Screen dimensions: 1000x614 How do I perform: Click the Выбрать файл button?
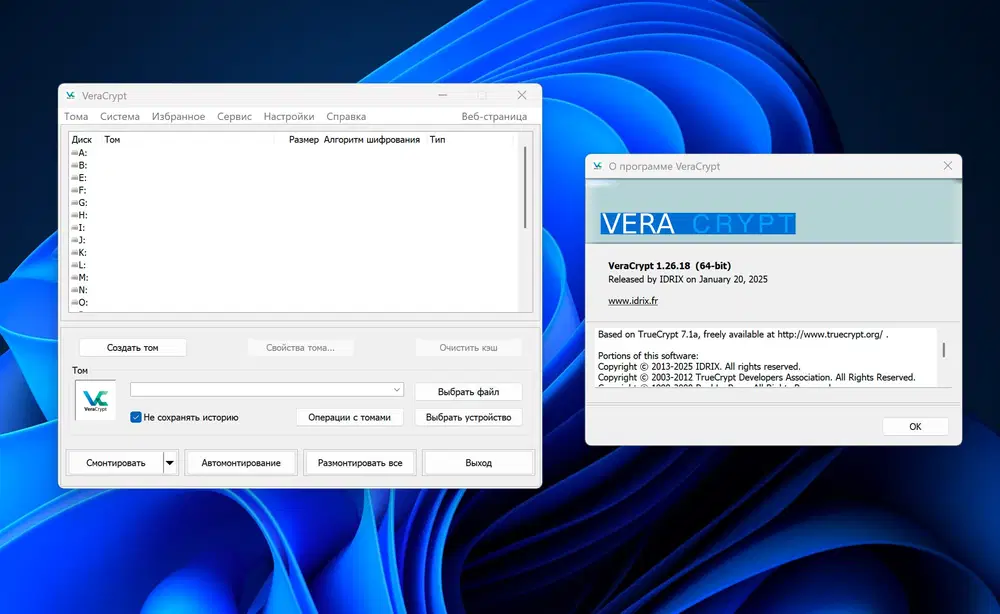pos(468,391)
